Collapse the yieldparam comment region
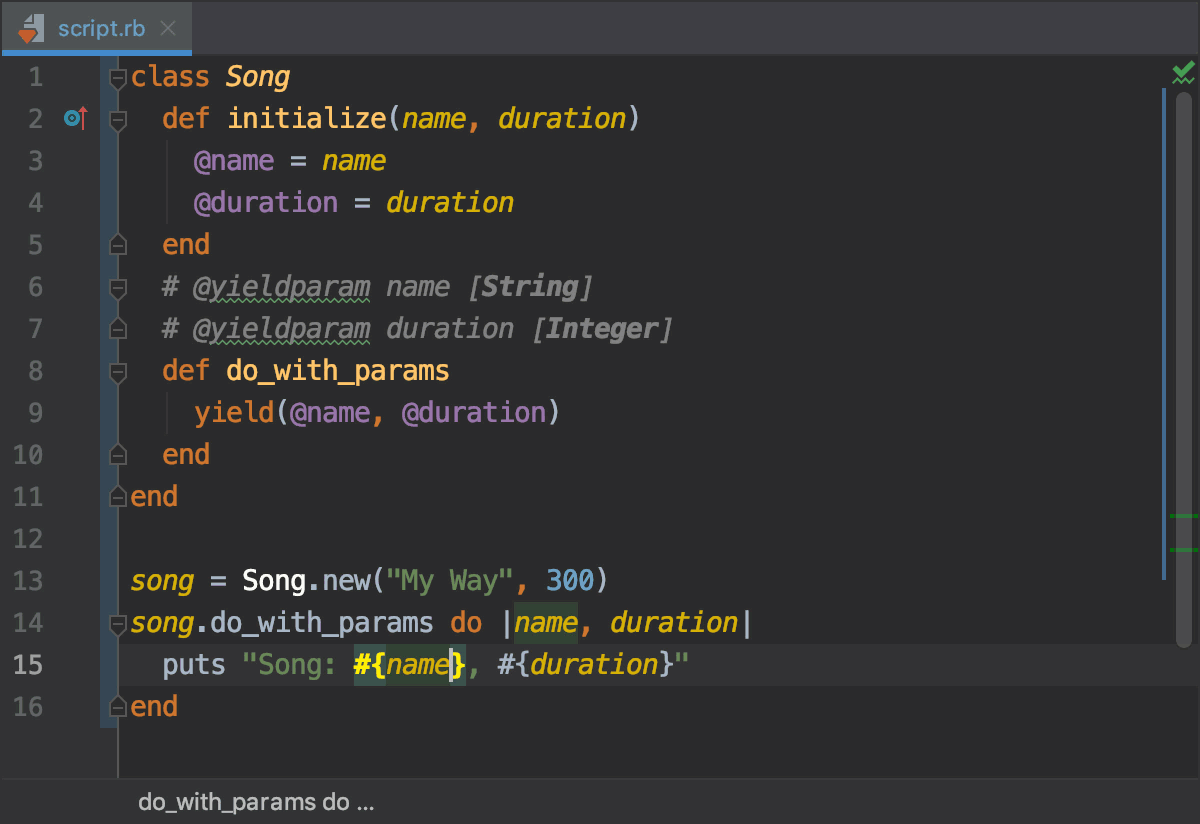Image resolution: width=1200 pixels, height=824 pixels. [117, 286]
